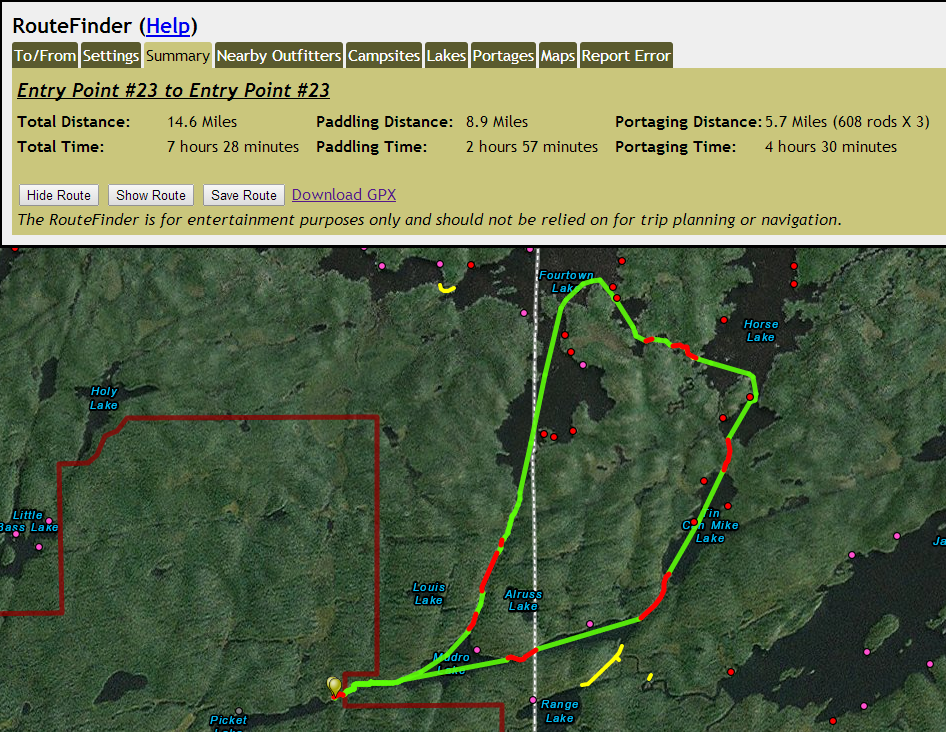Select the pink marker south of Fourtown Lake
The image size is (946, 732).
tap(583, 365)
